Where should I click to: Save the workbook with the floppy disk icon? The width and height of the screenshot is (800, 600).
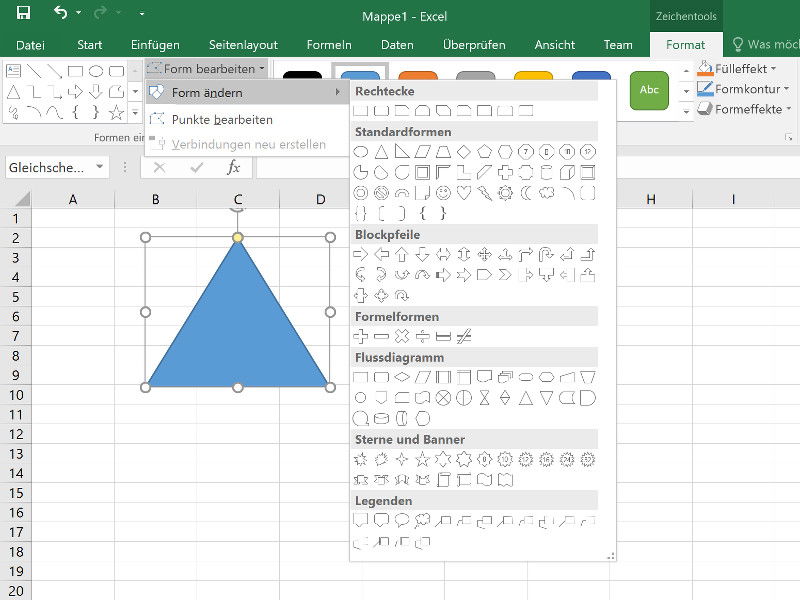coord(23,12)
